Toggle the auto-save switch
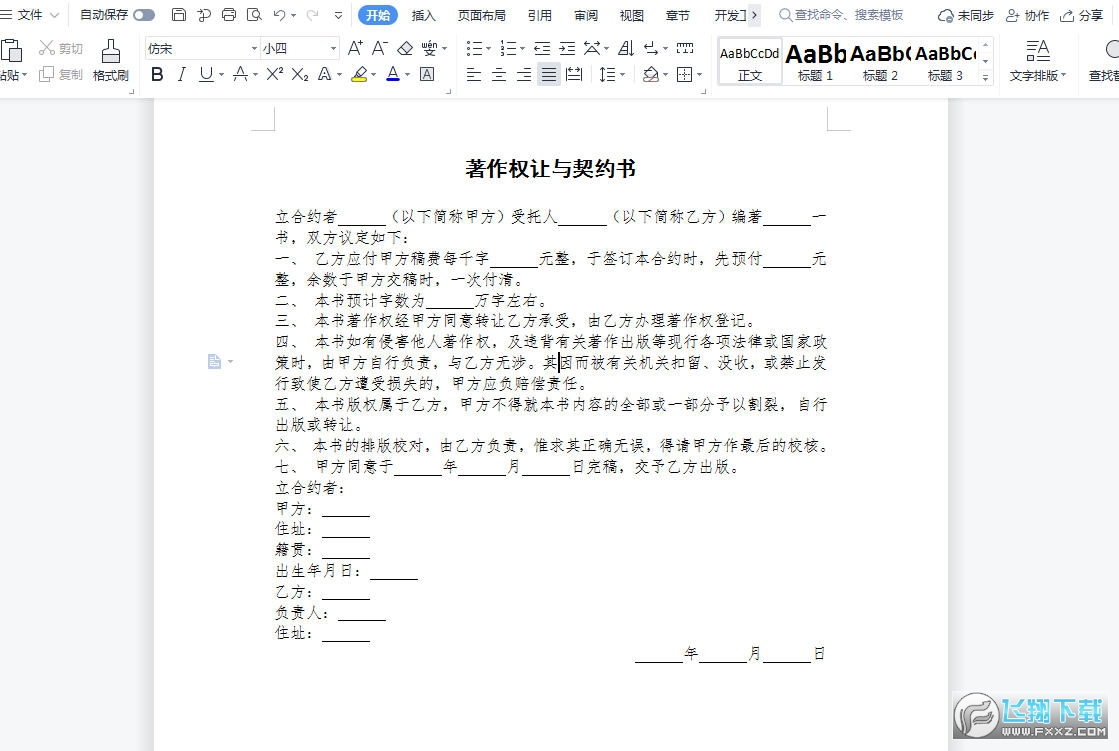Image resolution: width=1119 pixels, height=751 pixels. [143, 15]
